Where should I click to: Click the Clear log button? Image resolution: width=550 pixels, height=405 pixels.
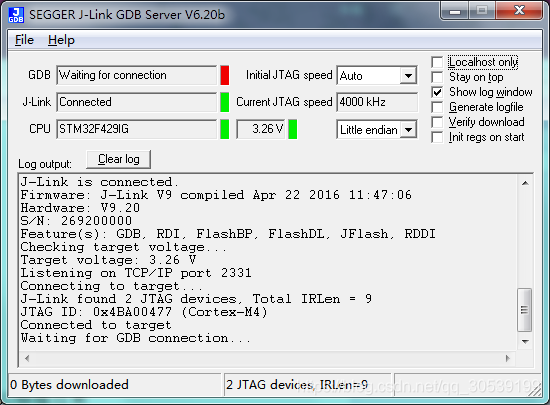(x=119, y=159)
